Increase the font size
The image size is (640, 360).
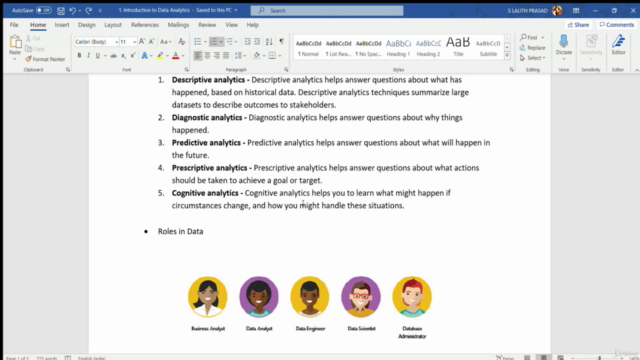[x=142, y=42]
